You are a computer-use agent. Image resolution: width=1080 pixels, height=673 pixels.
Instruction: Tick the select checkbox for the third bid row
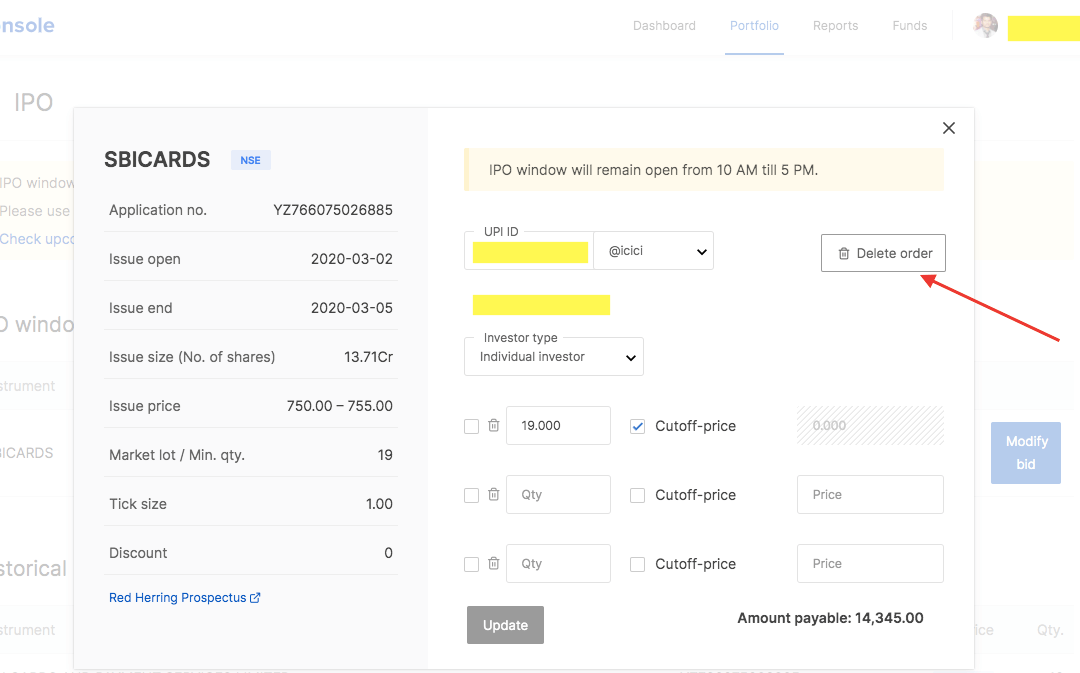(471, 564)
